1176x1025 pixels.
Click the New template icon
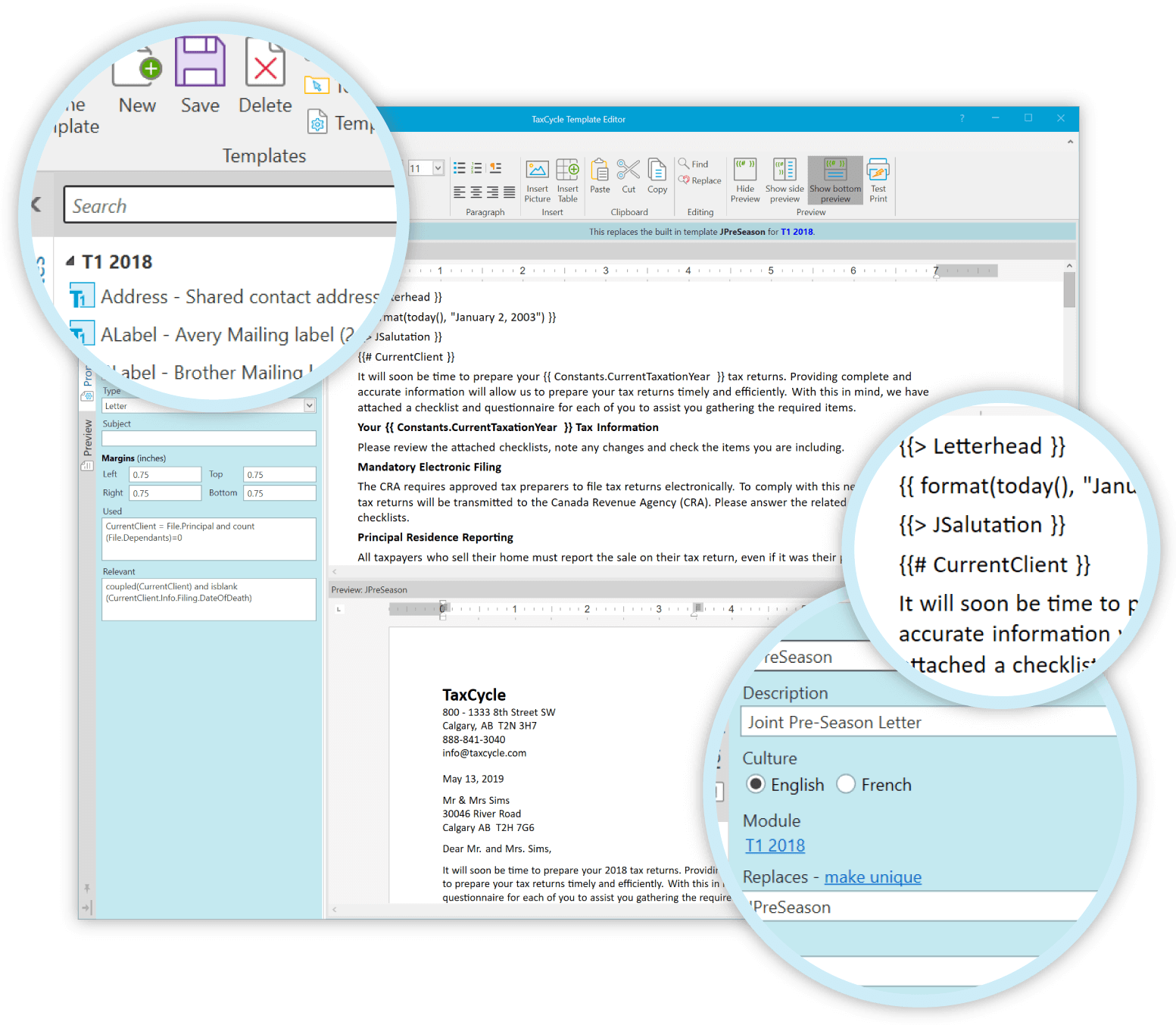click(x=137, y=65)
